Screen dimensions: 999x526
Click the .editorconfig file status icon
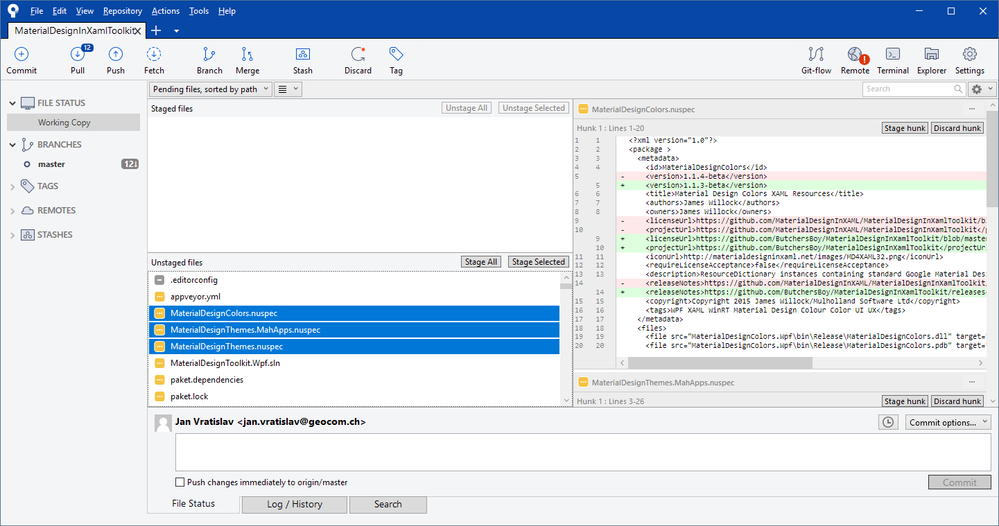point(160,280)
